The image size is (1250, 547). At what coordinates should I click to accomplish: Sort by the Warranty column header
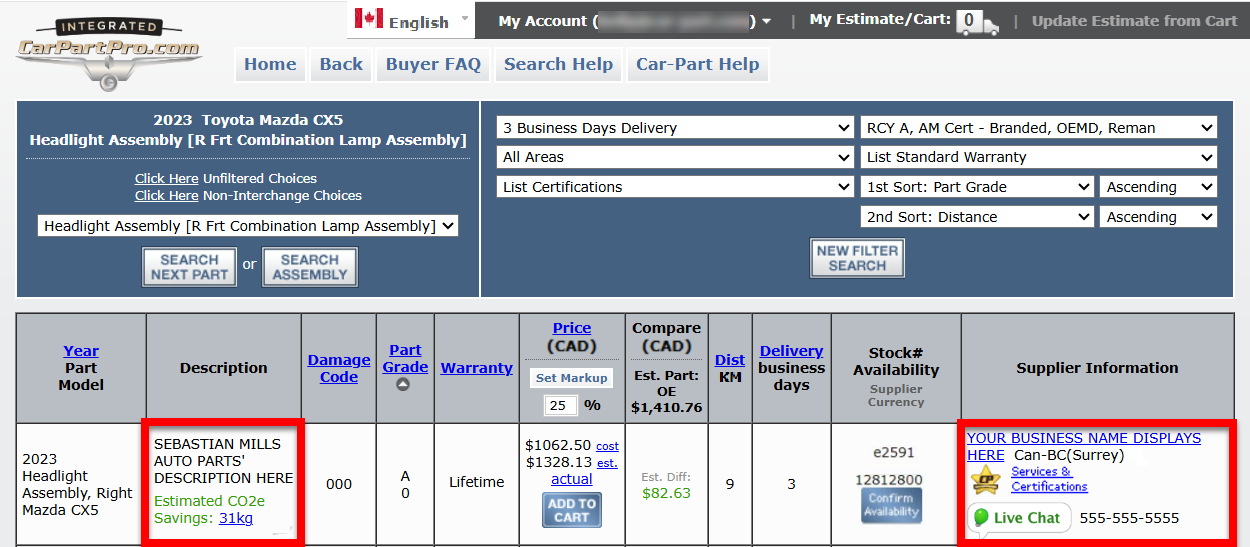pos(477,368)
